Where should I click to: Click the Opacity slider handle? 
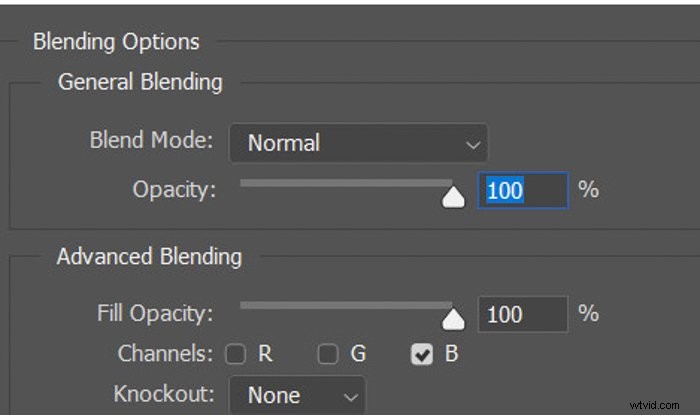[x=454, y=196]
